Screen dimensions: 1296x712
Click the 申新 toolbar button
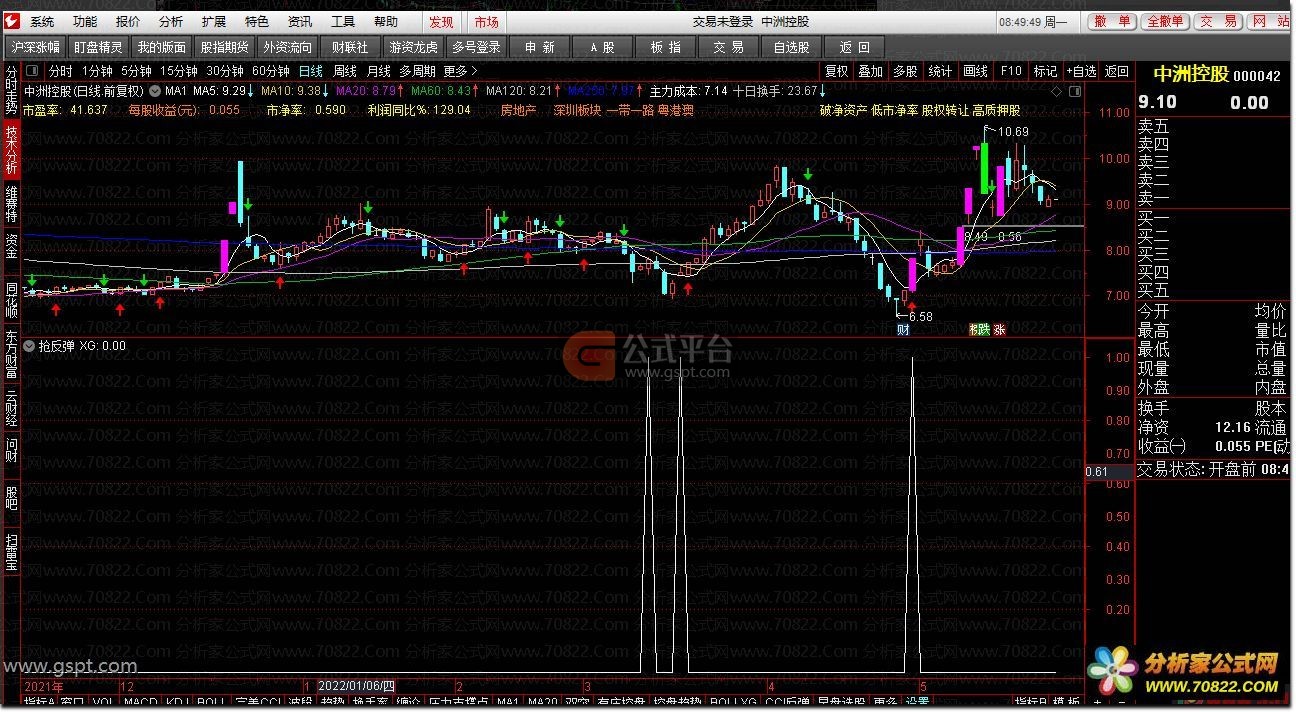(539, 47)
